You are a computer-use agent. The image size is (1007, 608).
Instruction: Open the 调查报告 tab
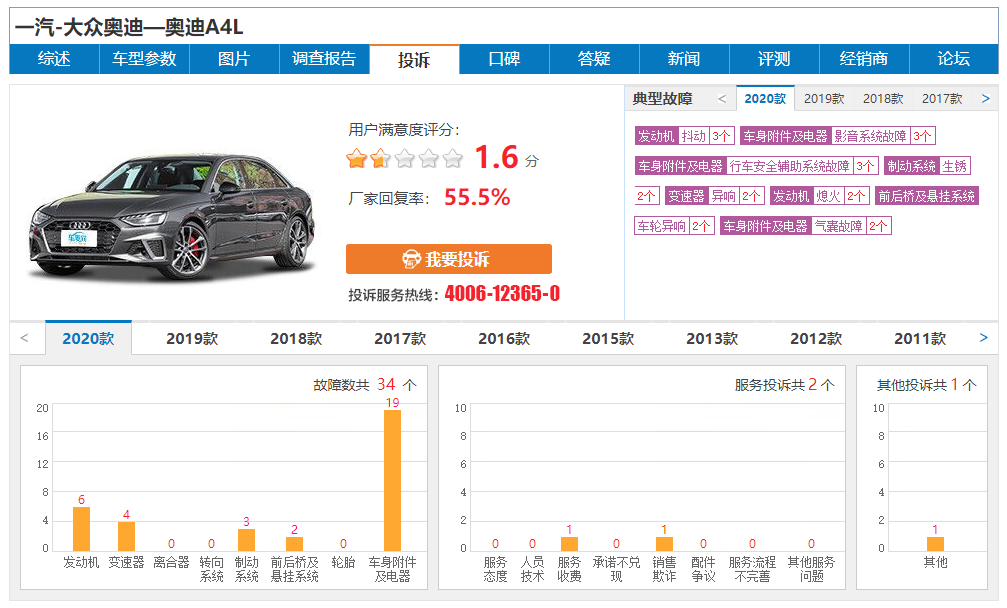[324, 59]
